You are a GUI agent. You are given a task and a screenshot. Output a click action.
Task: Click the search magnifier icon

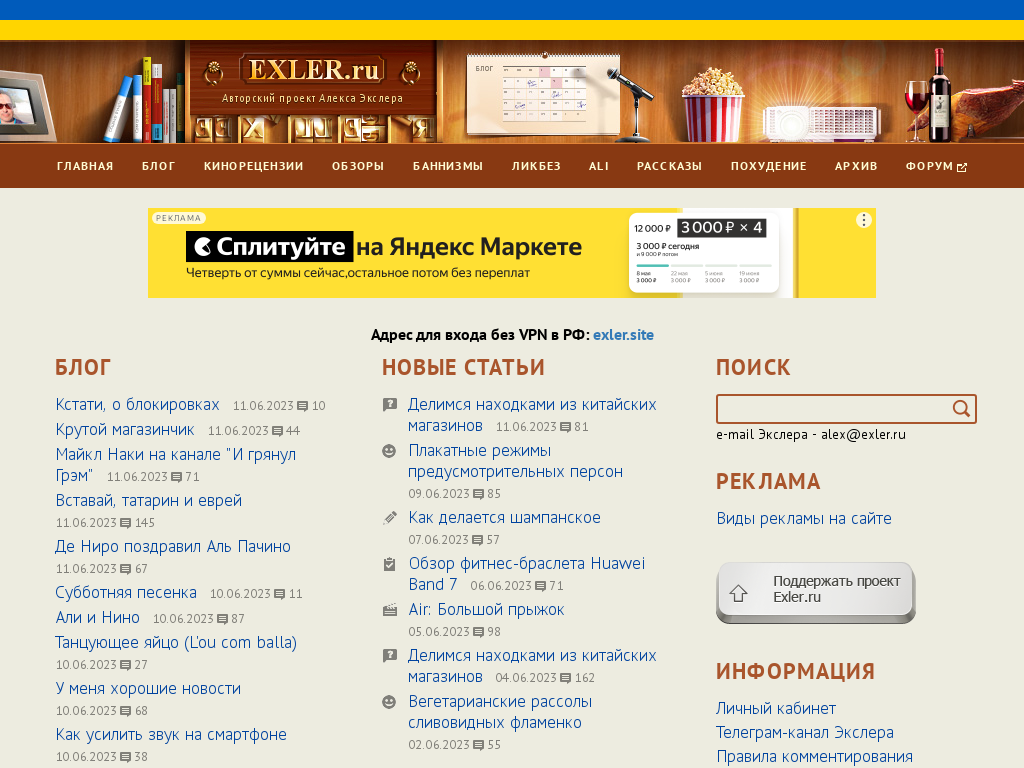[961, 409]
